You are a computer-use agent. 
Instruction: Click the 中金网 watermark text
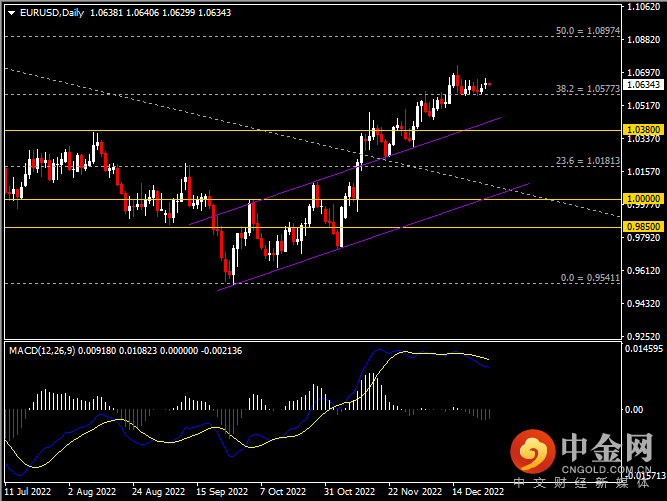[x=608, y=447]
